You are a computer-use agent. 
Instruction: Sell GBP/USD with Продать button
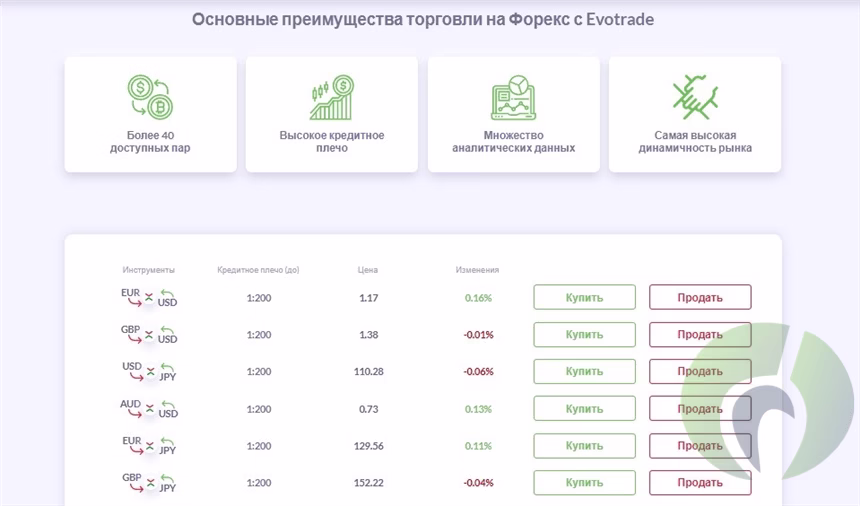pyautogui.click(x=700, y=334)
